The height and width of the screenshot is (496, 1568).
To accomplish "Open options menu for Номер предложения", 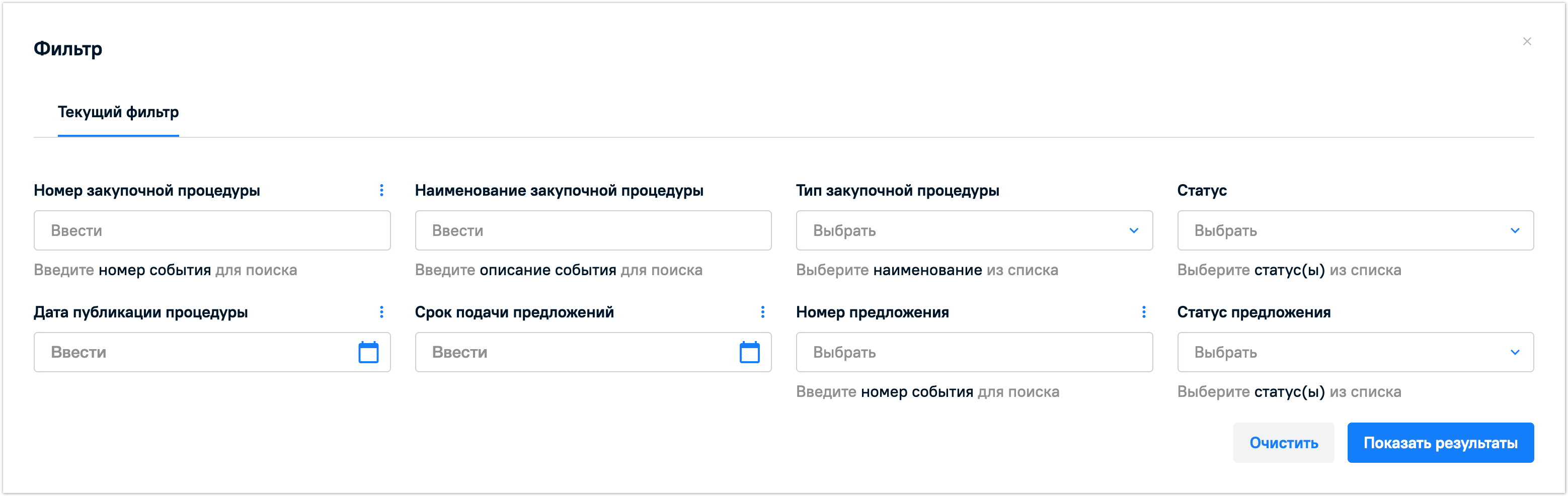I will 1144,312.
